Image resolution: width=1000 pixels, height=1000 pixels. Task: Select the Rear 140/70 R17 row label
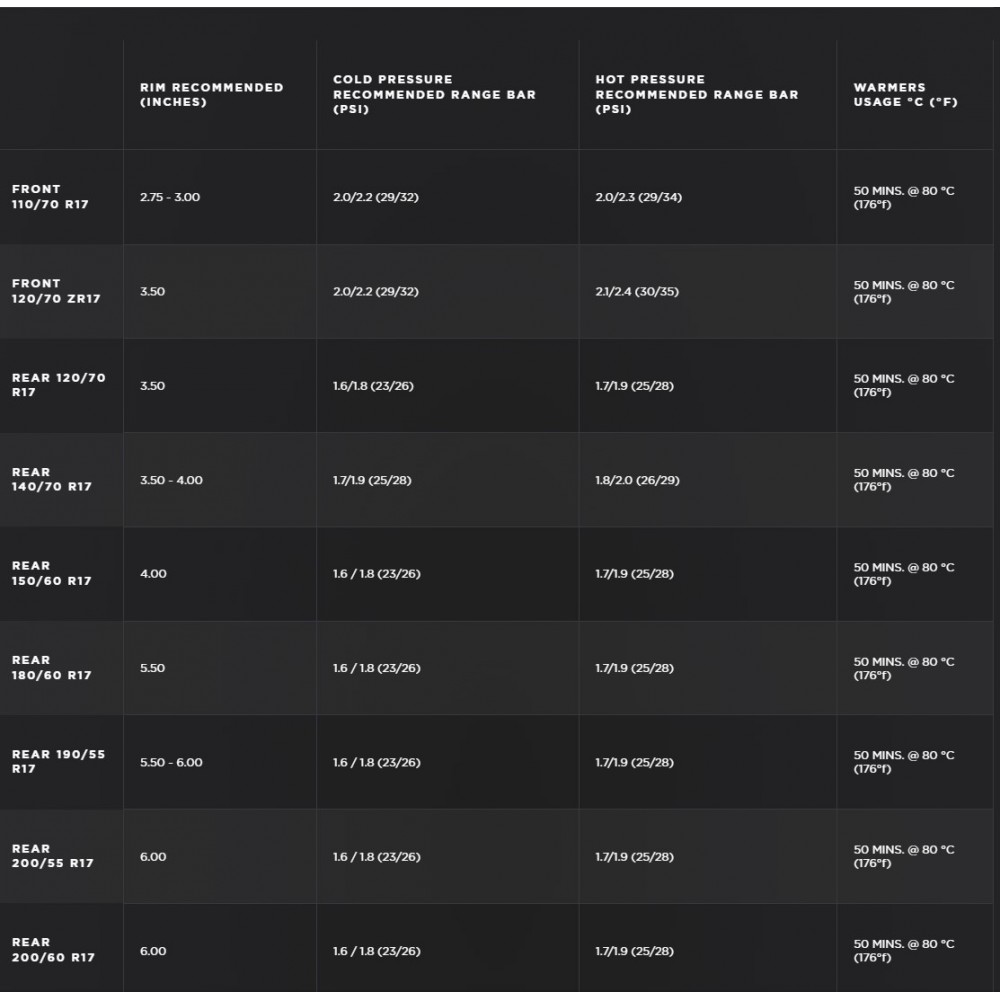pos(52,479)
